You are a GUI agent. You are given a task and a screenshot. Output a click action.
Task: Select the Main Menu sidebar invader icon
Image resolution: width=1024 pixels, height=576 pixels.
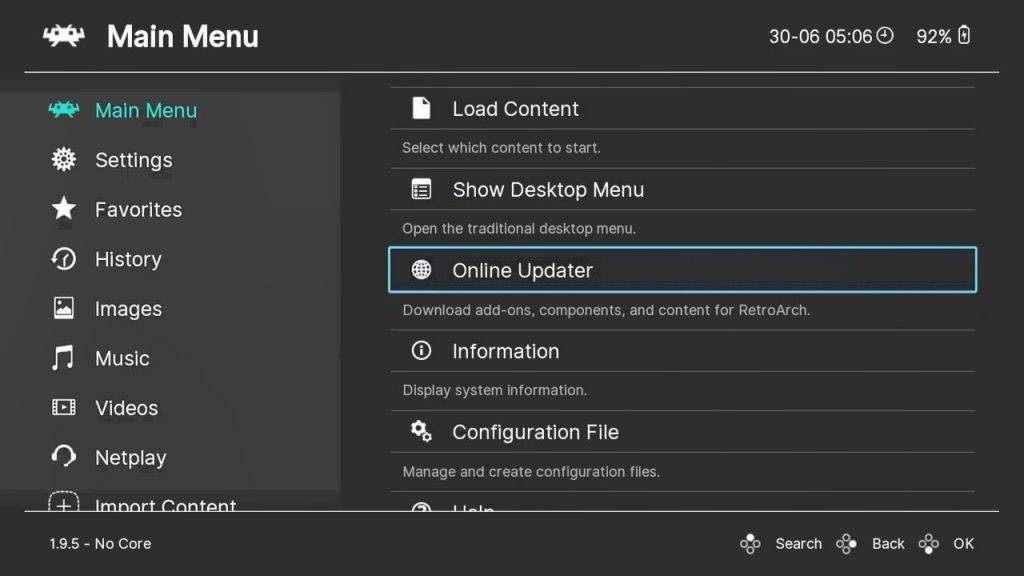(63, 110)
